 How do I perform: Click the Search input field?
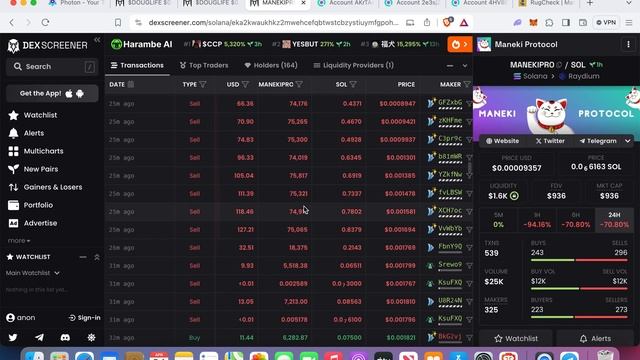52,67
